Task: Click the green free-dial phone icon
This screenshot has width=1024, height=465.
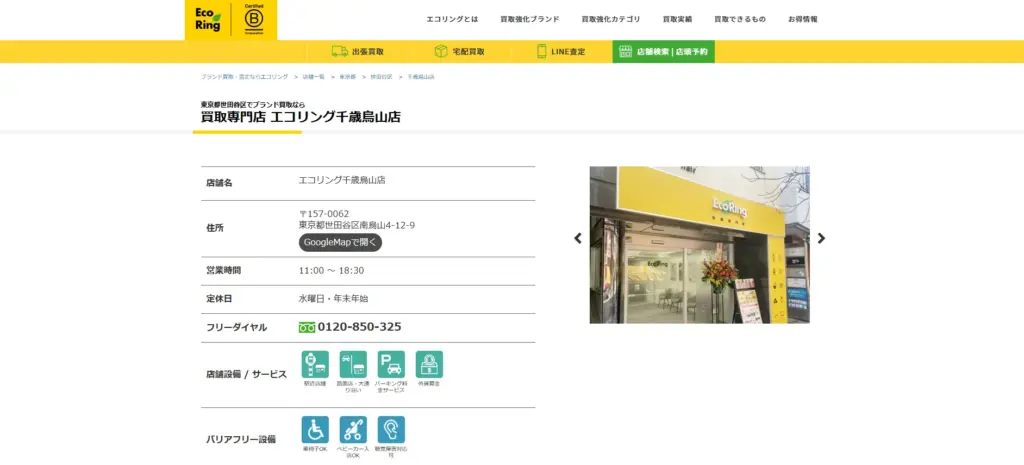Action: [307, 327]
